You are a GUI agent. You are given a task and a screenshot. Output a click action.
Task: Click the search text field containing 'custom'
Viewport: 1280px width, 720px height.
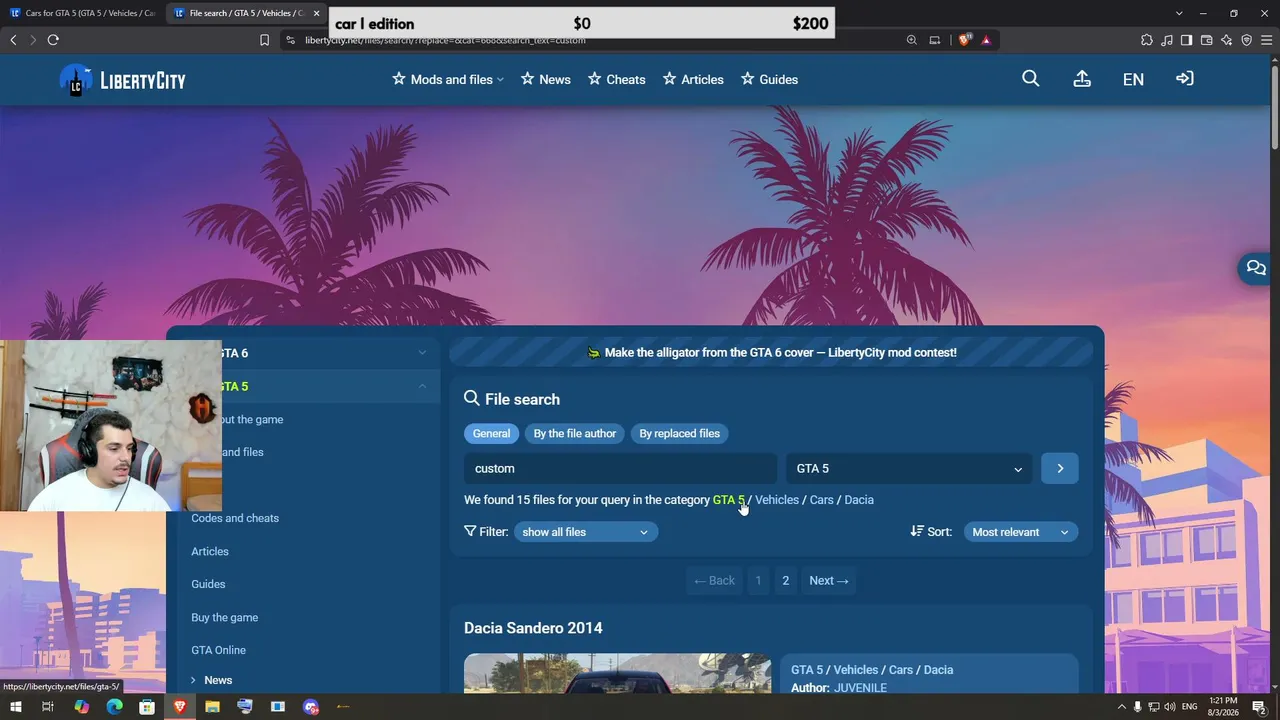click(x=620, y=468)
